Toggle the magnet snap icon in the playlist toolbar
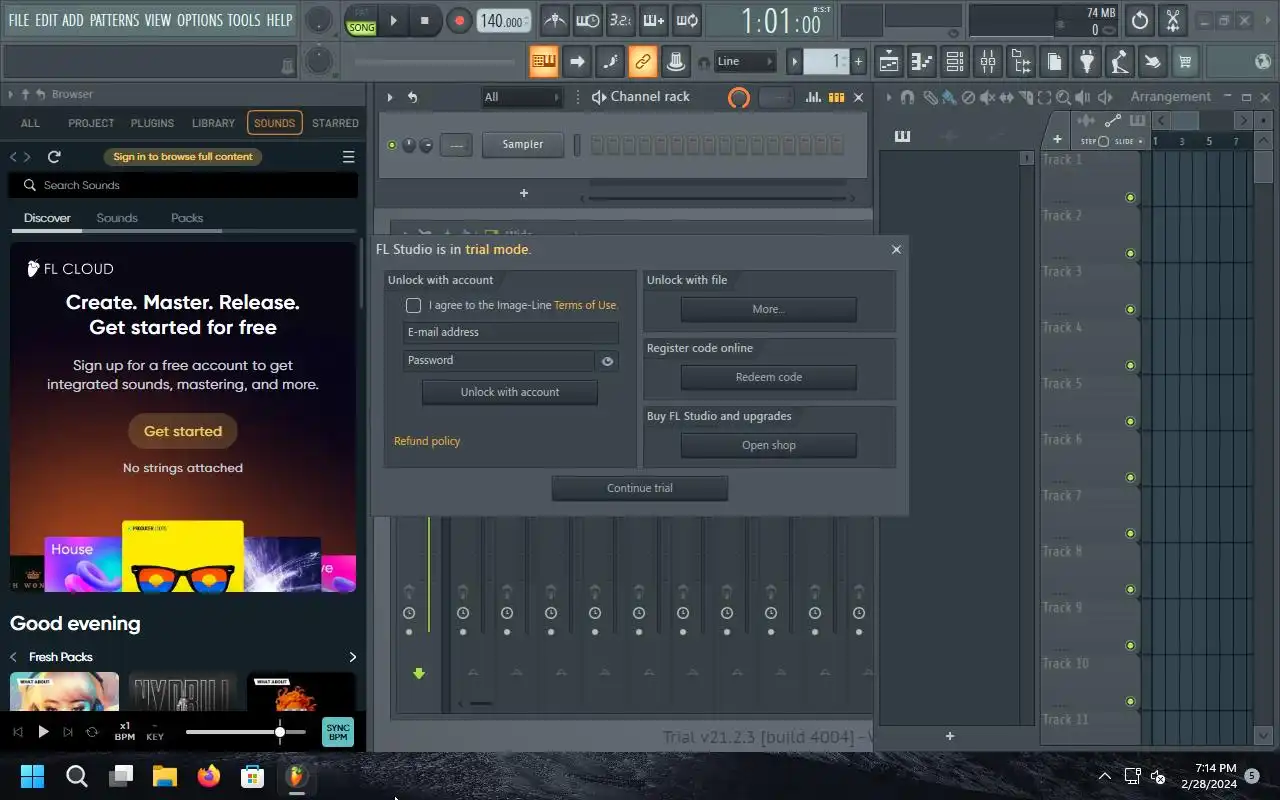The width and height of the screenshot is (1280, 800). pos(907,97)
